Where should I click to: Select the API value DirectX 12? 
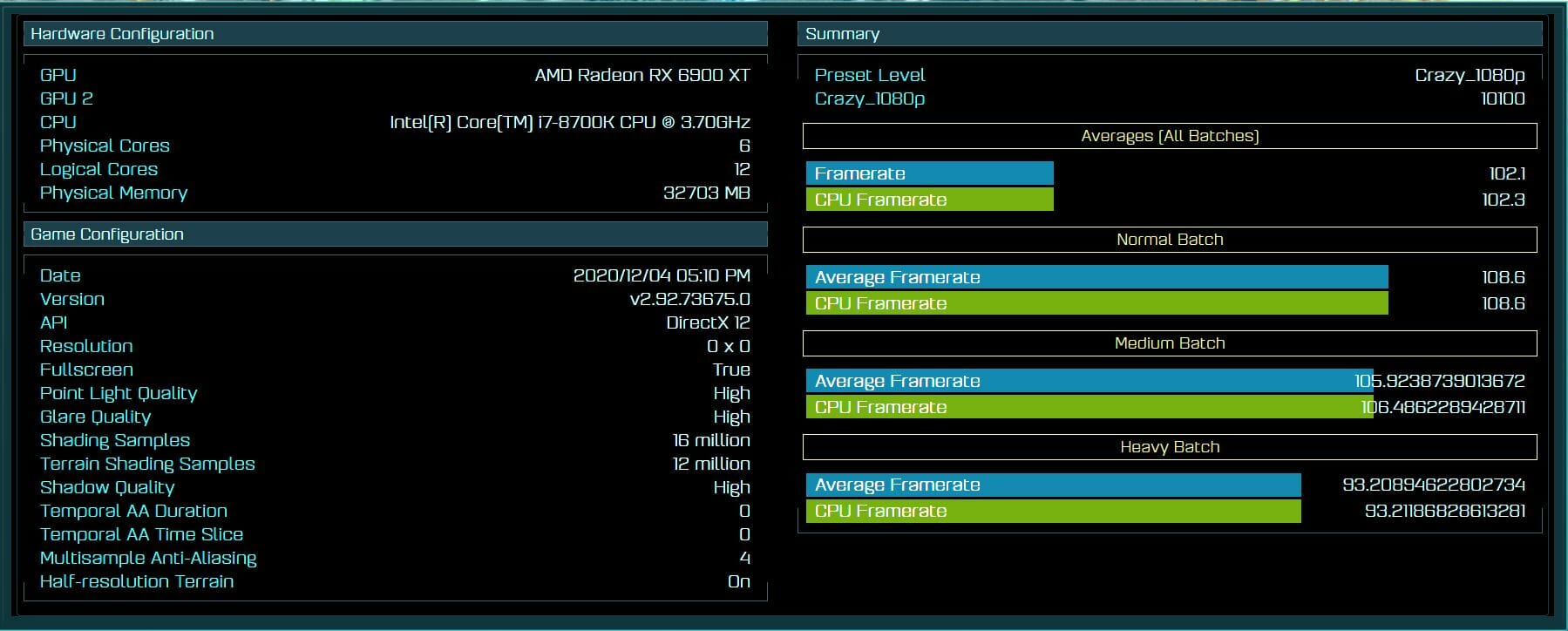(x=708, y=322)
